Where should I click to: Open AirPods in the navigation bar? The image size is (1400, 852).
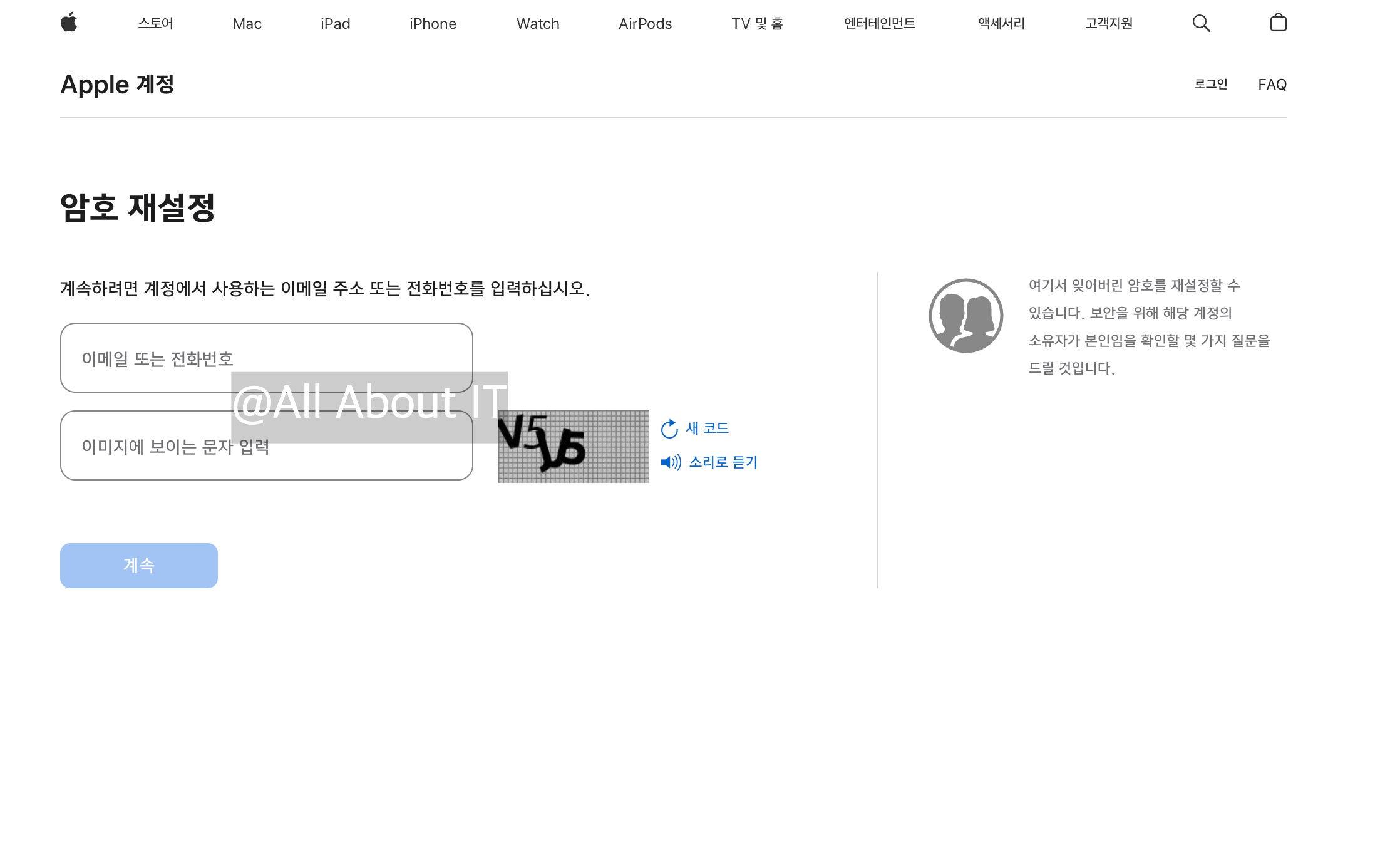point(645,24)
